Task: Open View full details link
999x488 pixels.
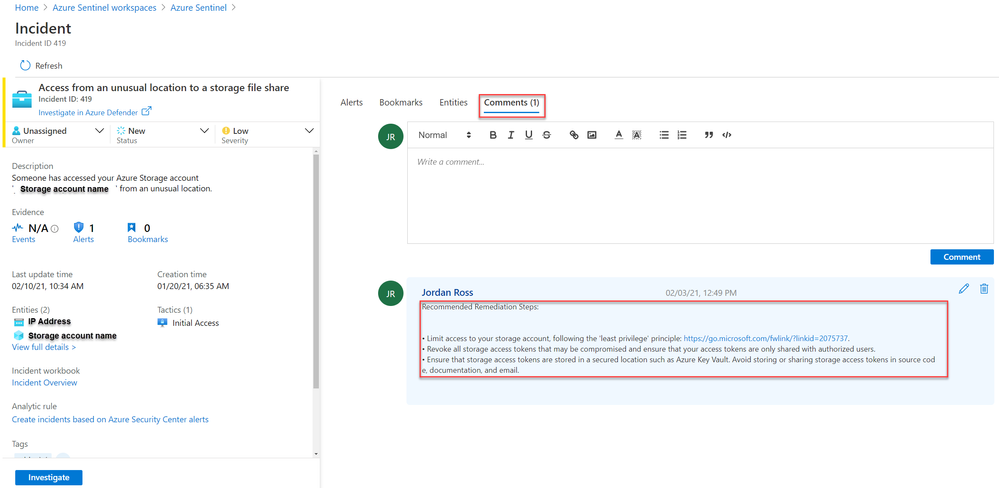Action: 44,347
